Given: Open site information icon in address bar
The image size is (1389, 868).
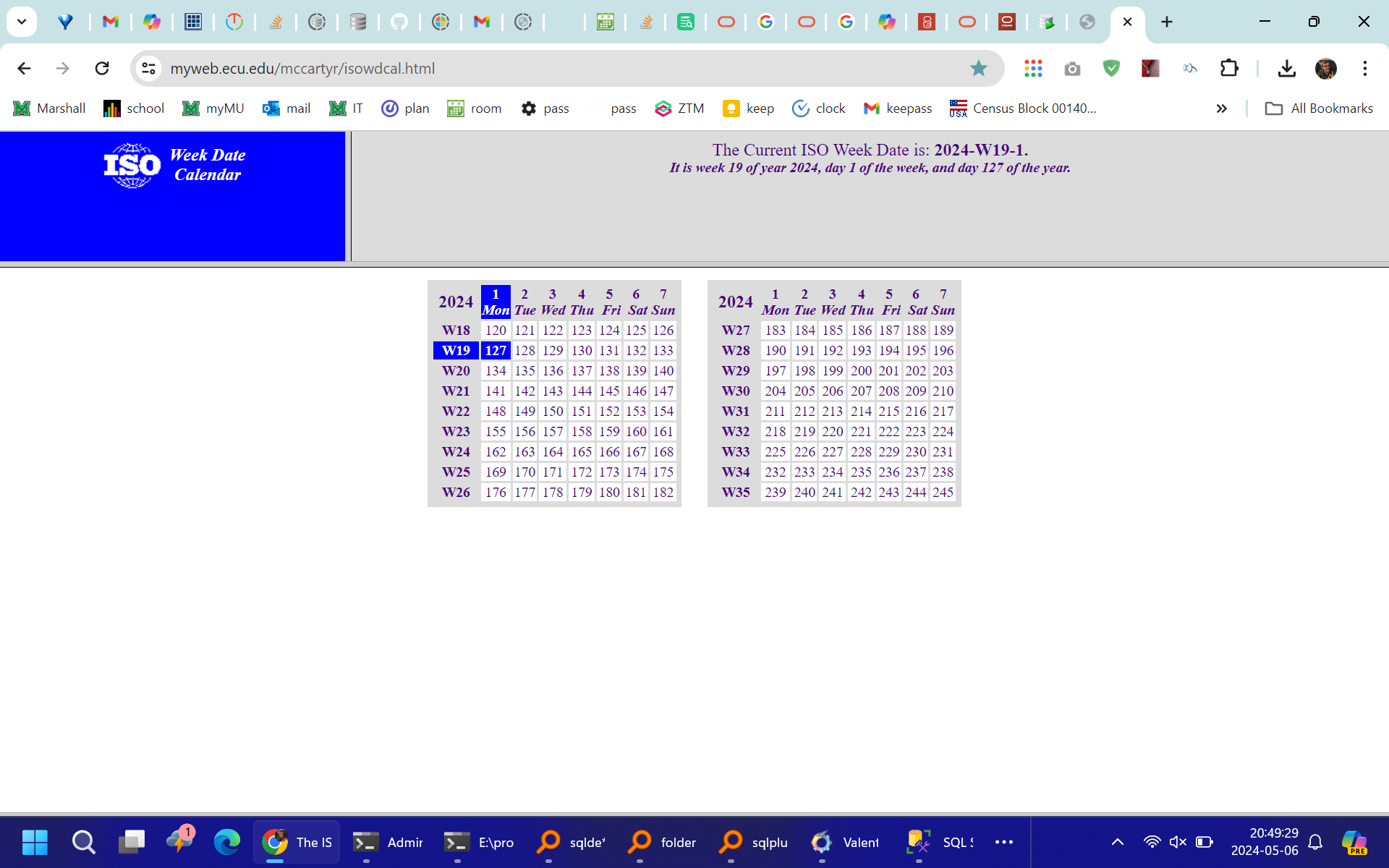Looking at the screenshot, I should tap(148, 68).
